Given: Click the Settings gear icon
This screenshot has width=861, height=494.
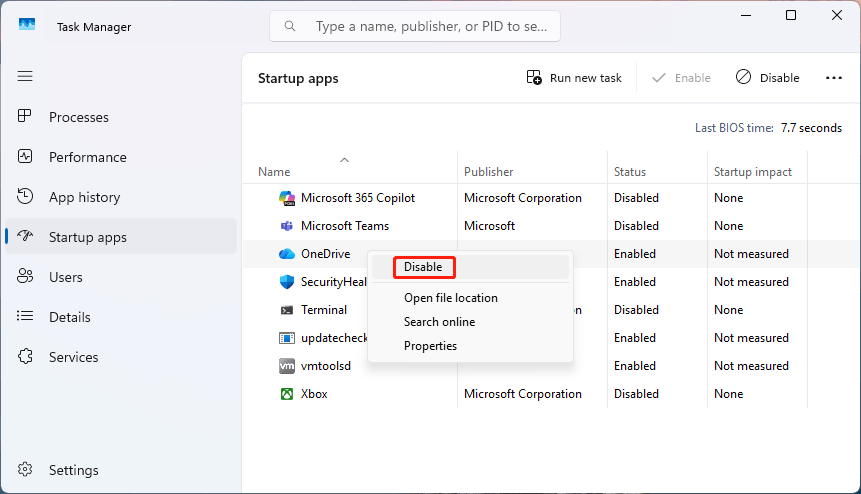Looking at the screenshot, I should (x=25, y=469).
